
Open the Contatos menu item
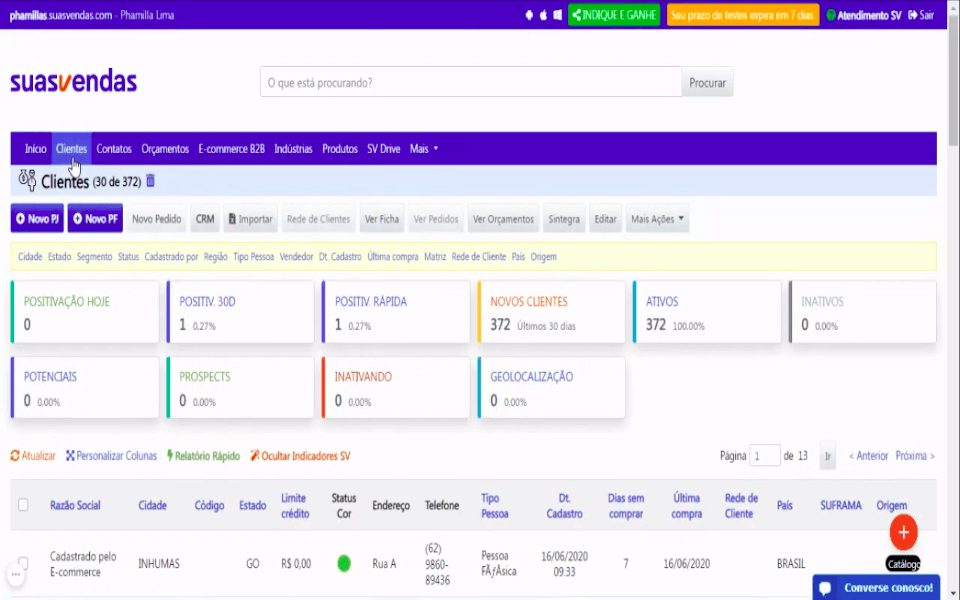pos(114,149)
